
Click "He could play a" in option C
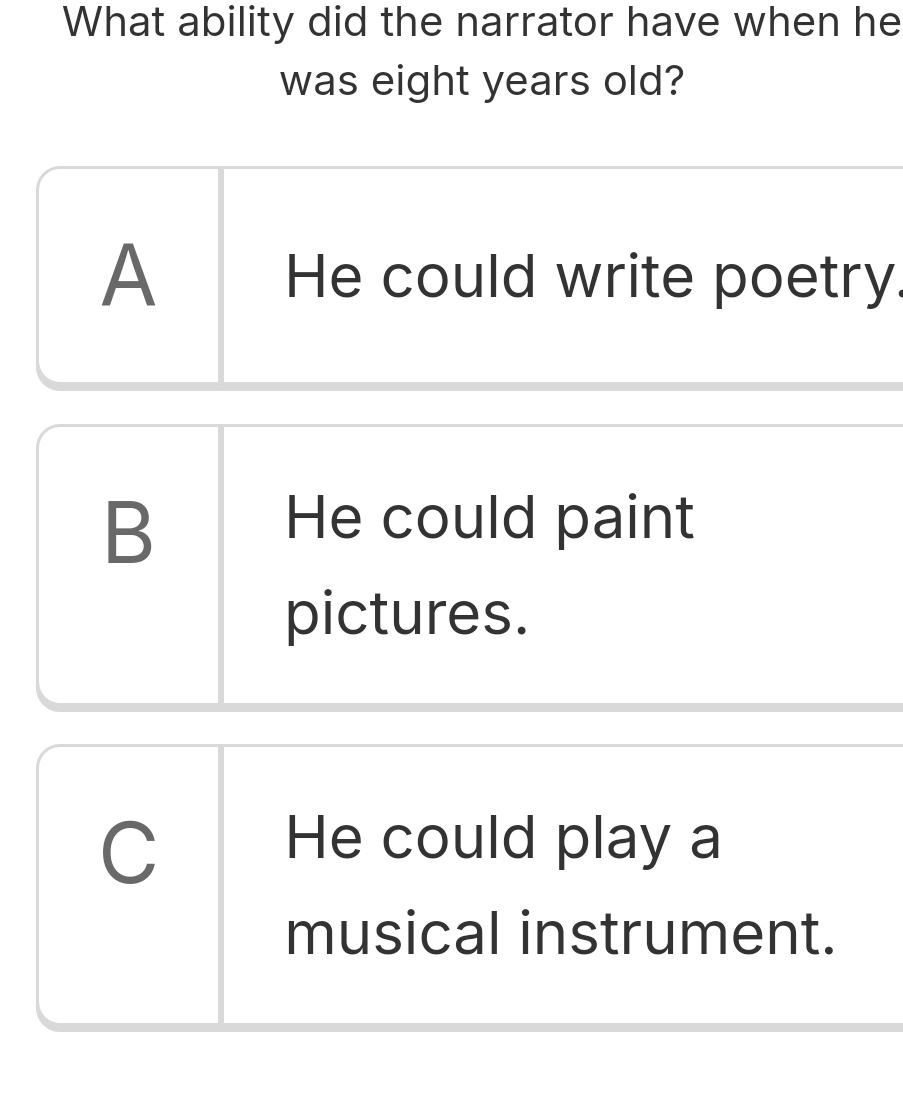(x=503, y=837)
